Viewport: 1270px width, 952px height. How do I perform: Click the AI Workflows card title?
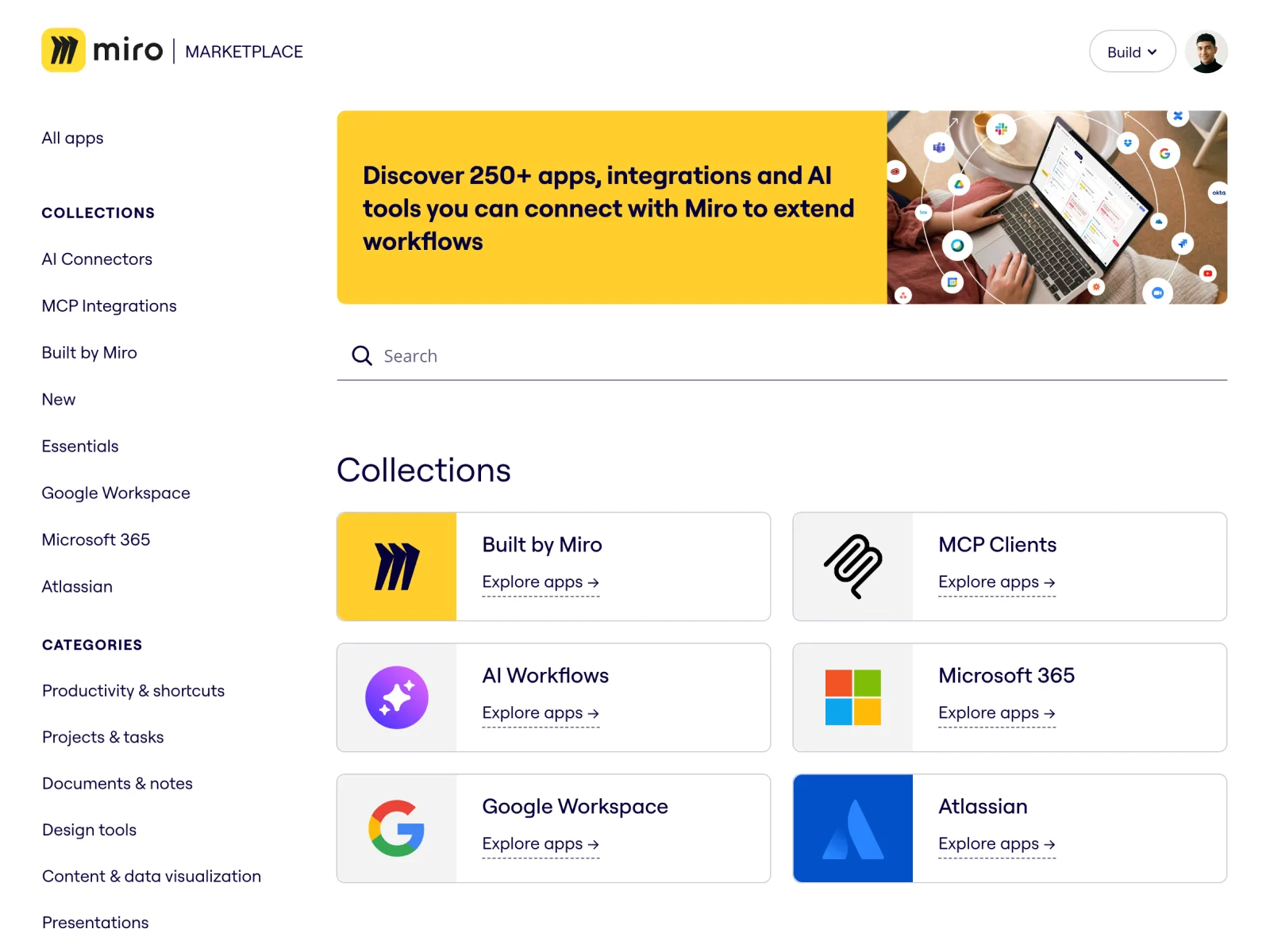coord(545,676)
